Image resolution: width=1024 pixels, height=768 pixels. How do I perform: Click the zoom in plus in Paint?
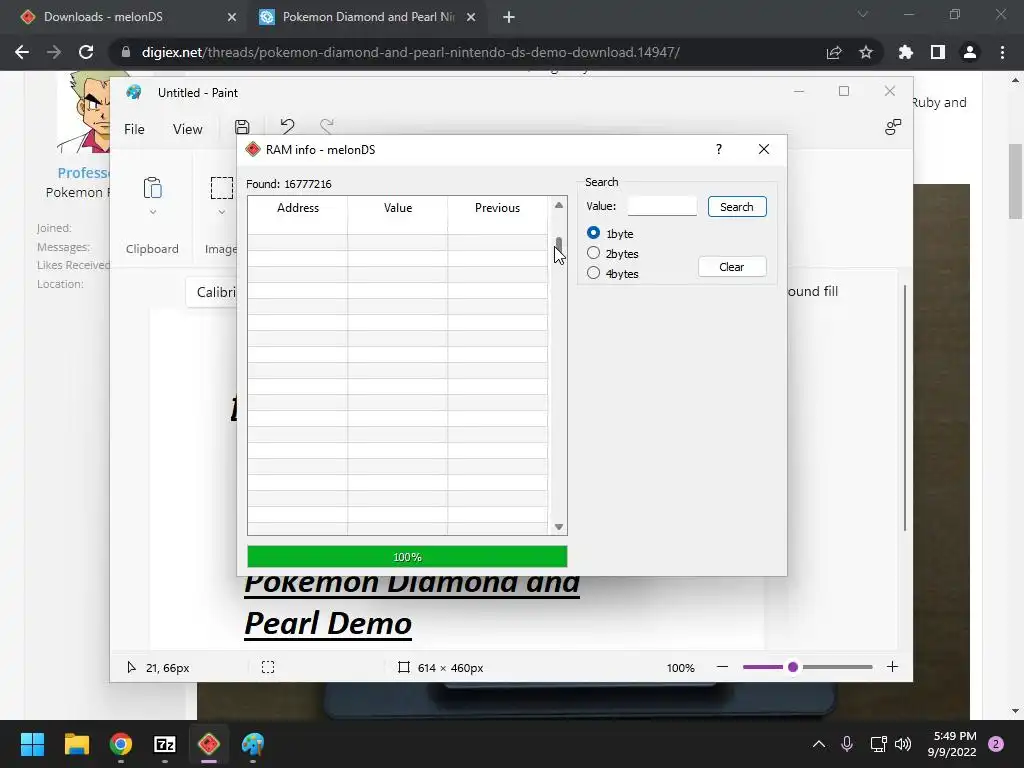pyautogui.click(x=892, y=667)
